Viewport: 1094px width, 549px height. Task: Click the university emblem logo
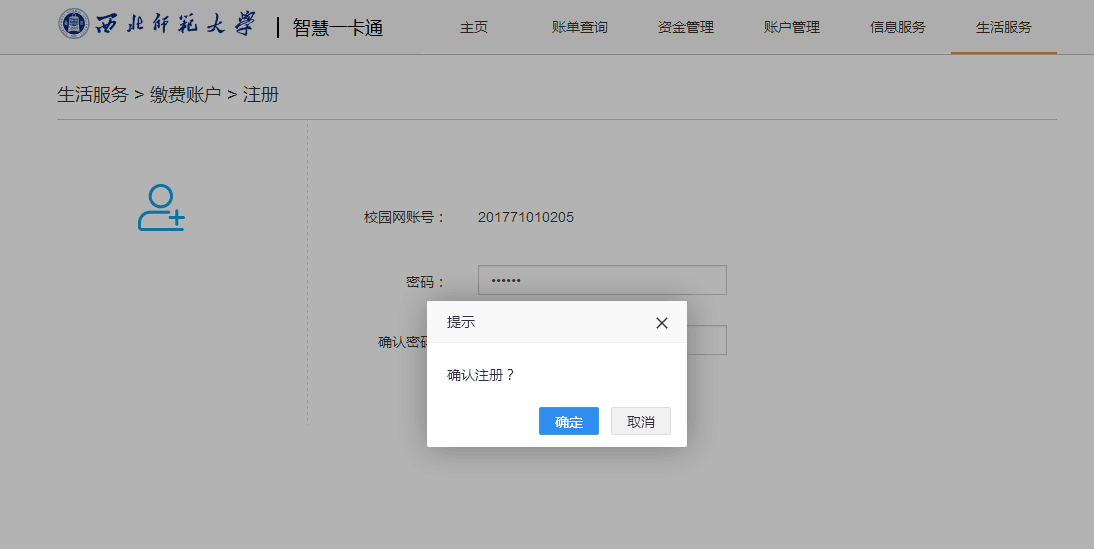click(x=73, y=25)
